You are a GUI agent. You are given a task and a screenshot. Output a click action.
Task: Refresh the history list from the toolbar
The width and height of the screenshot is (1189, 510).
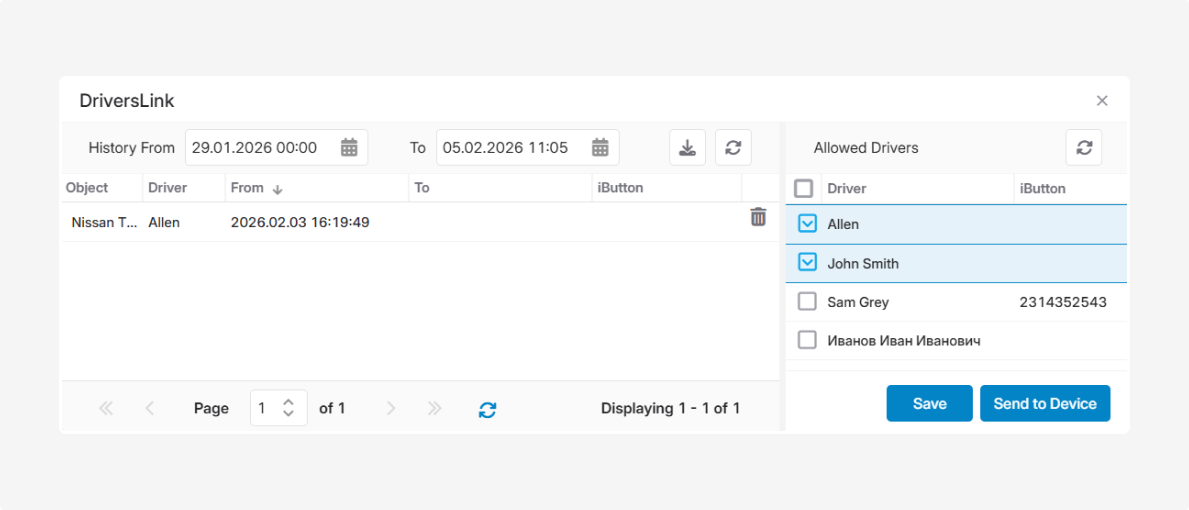(733, 148)
